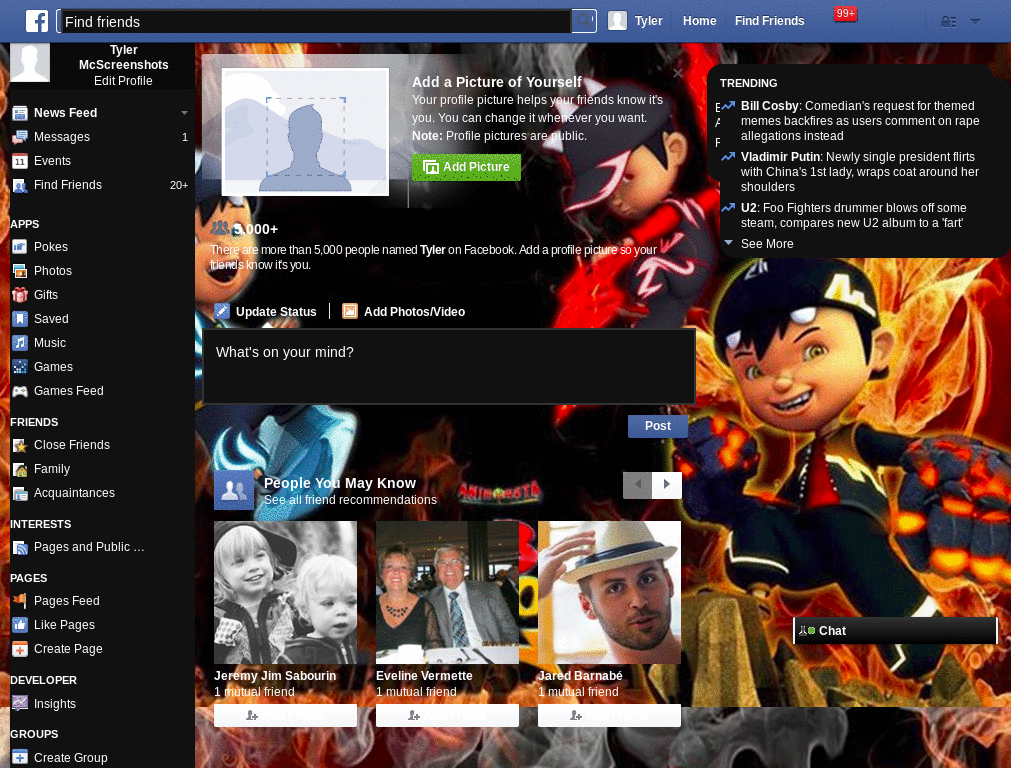
Task: Click the Saved bookmark icon
Action: (x=20, y=319)
